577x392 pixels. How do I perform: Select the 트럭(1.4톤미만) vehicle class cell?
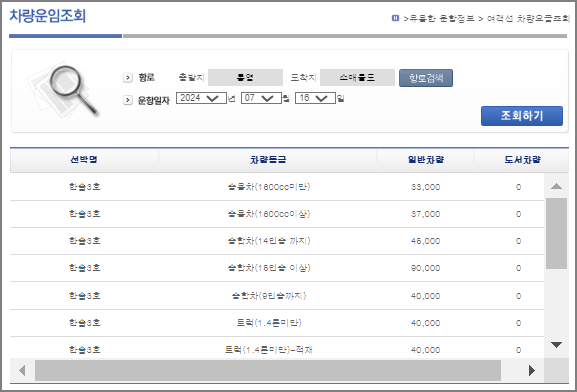click(x=269, y=323)
